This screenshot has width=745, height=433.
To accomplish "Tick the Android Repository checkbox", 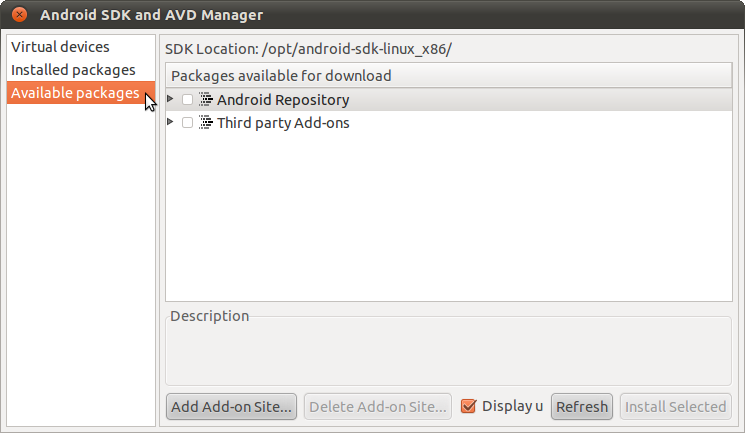I will click(x=187, y=99).
